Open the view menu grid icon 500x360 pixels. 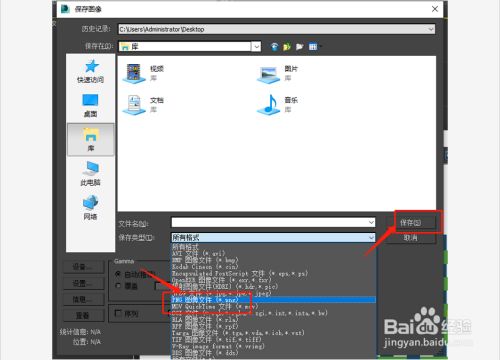(x=313, y=46)
